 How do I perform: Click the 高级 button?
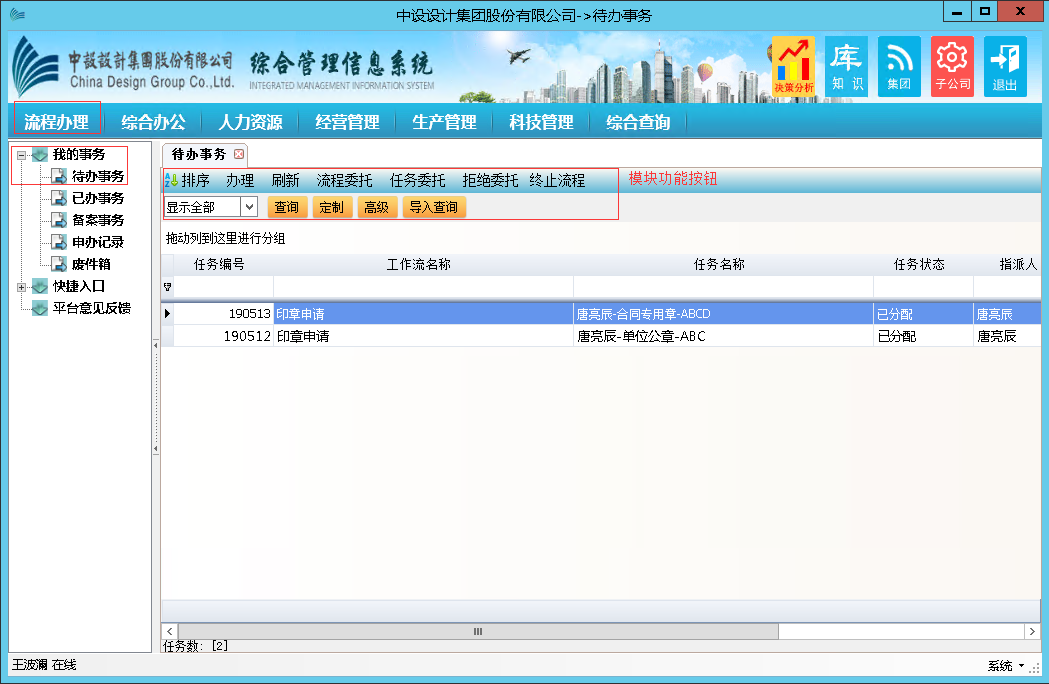(x=377, y=207)
